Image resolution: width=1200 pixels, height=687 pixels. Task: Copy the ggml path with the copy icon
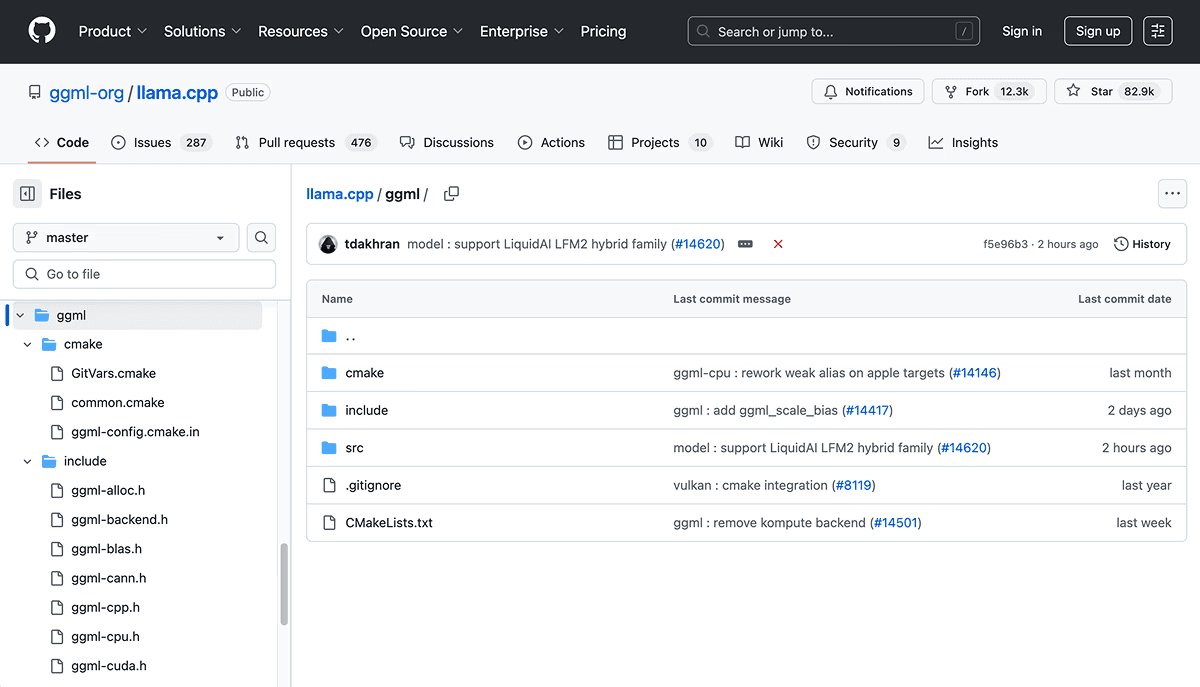pyautogui.click(x=451, y=193)
